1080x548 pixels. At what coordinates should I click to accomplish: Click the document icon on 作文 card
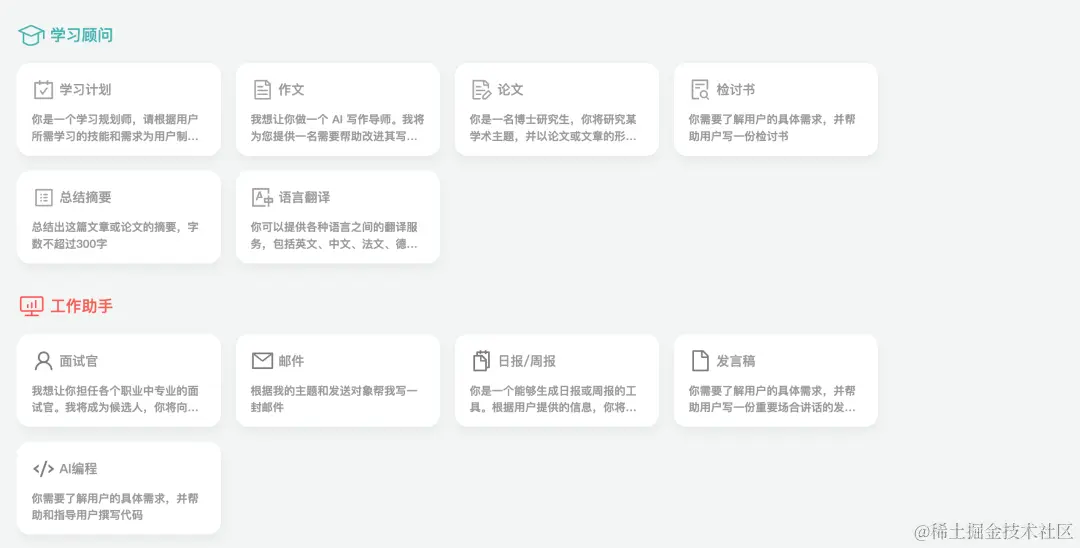pos(262,89)
